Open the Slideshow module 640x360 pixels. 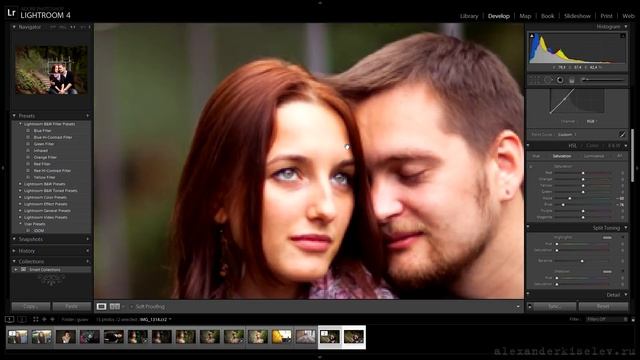(x=577, y=16)
